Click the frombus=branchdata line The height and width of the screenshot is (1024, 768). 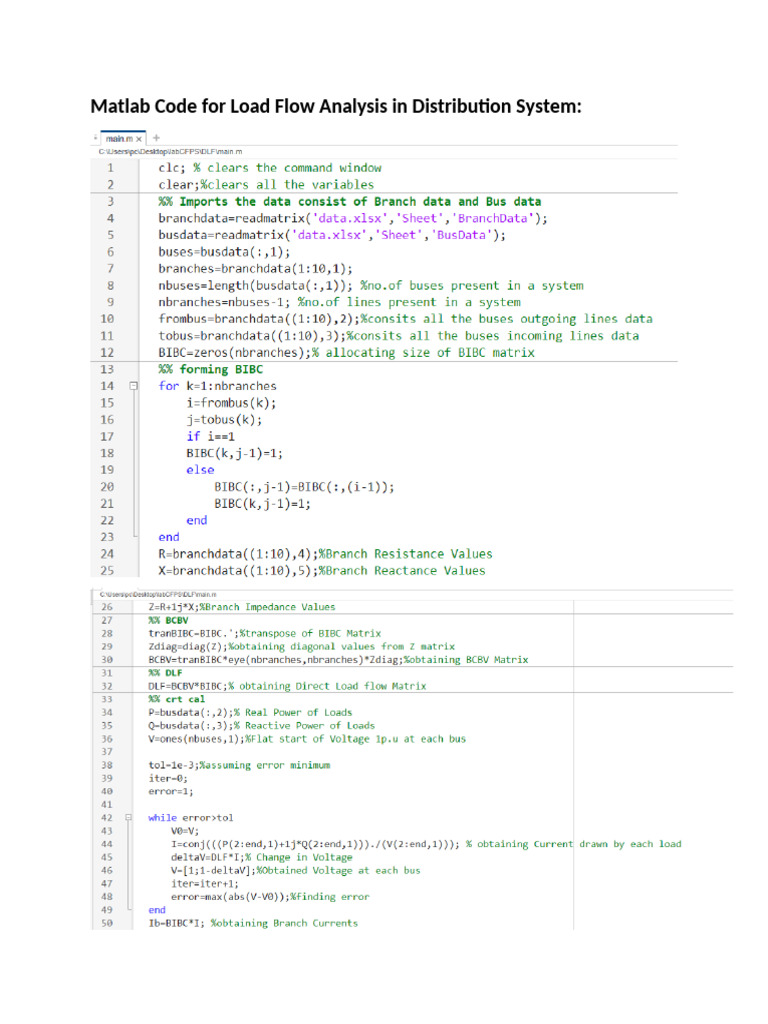point(406,319)
